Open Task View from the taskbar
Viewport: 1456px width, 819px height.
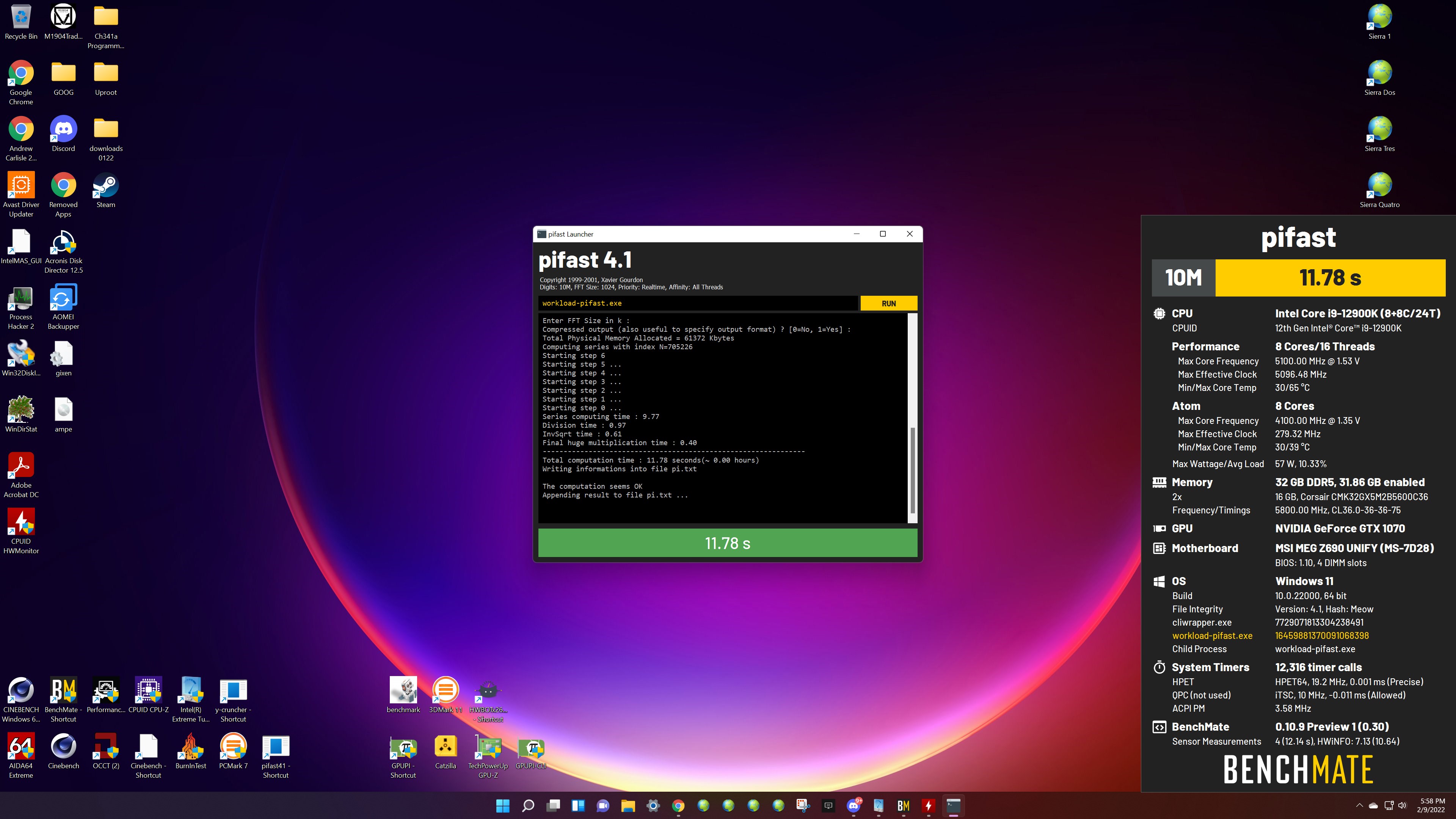[x=553, y=805]
